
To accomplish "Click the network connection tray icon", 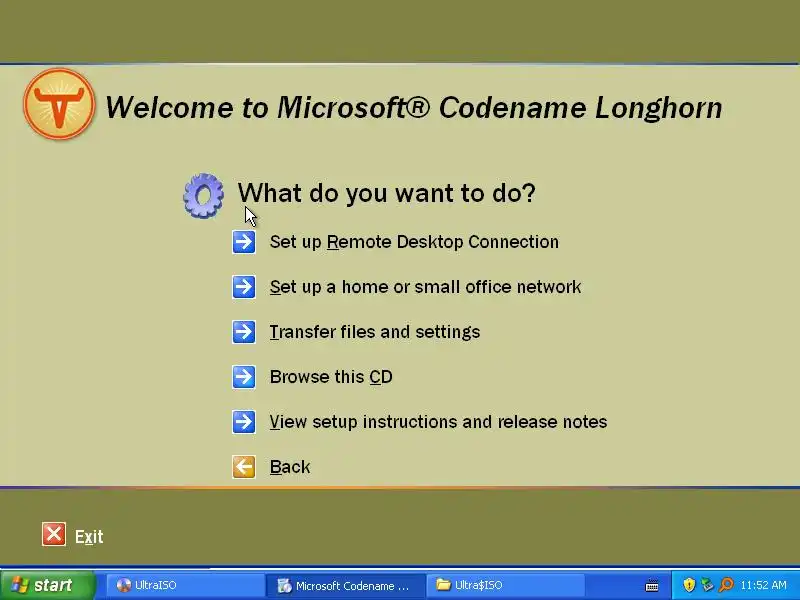I will (x=707, y=585).
